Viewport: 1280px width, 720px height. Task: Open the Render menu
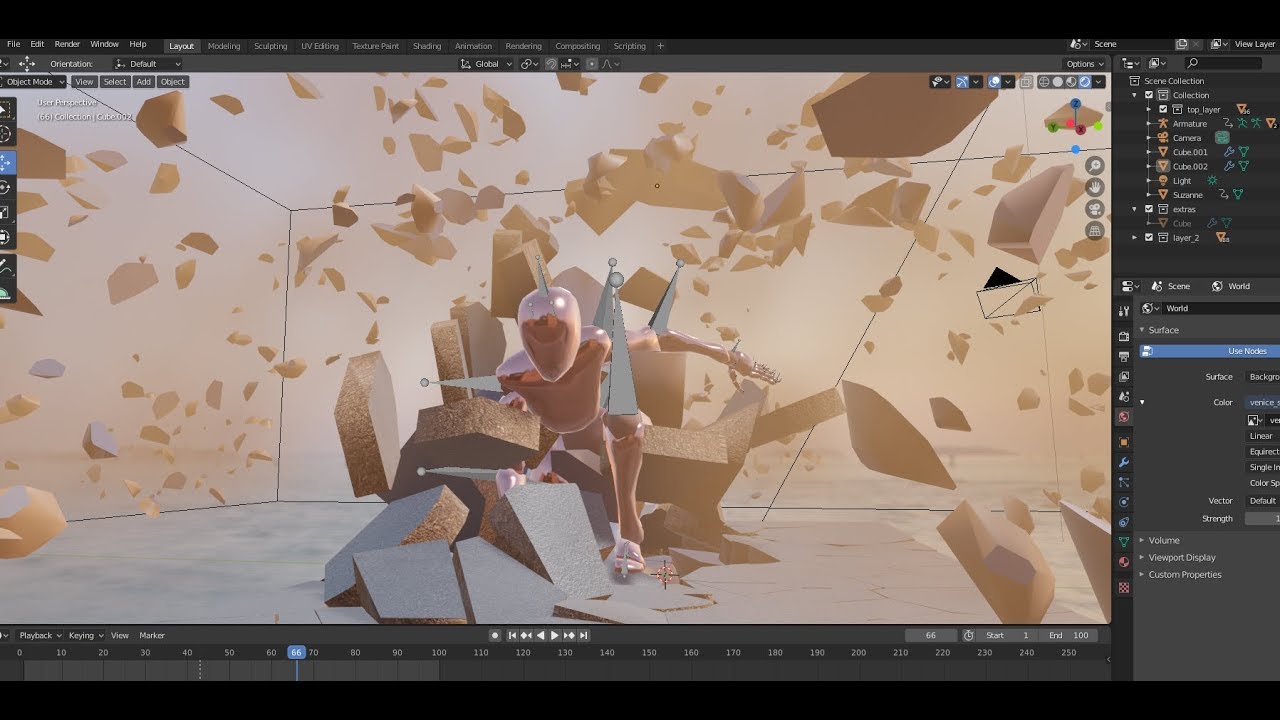point(67,45)
